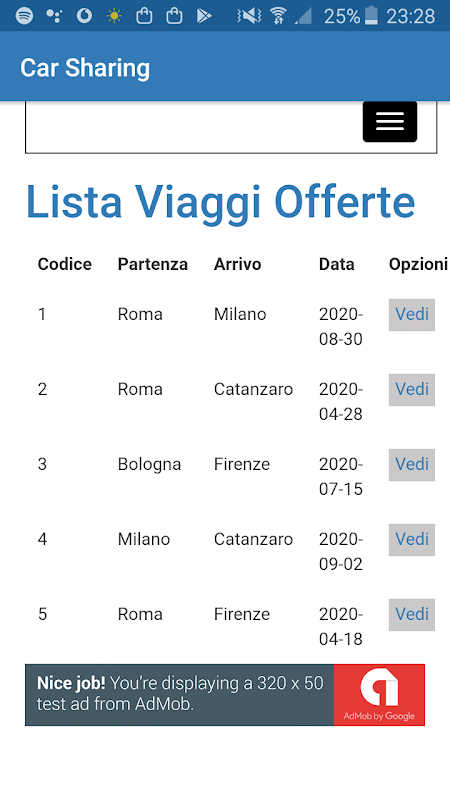Image resolution: width=450 pixels, height=800 pixels.
Task: Select the Codice column header
Action: (65, 264)
